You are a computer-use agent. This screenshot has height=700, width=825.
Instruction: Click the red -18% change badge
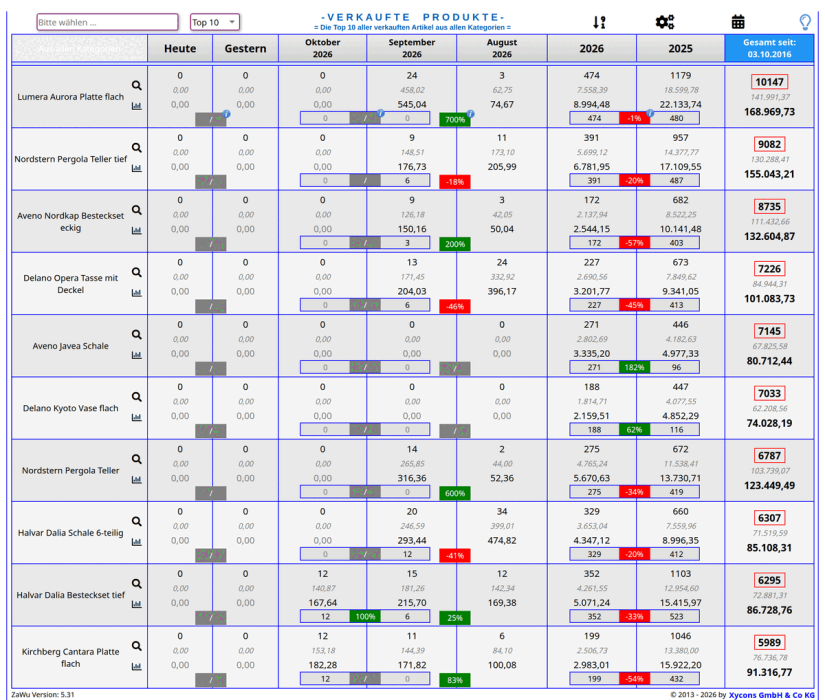click(x=455, y=182)
